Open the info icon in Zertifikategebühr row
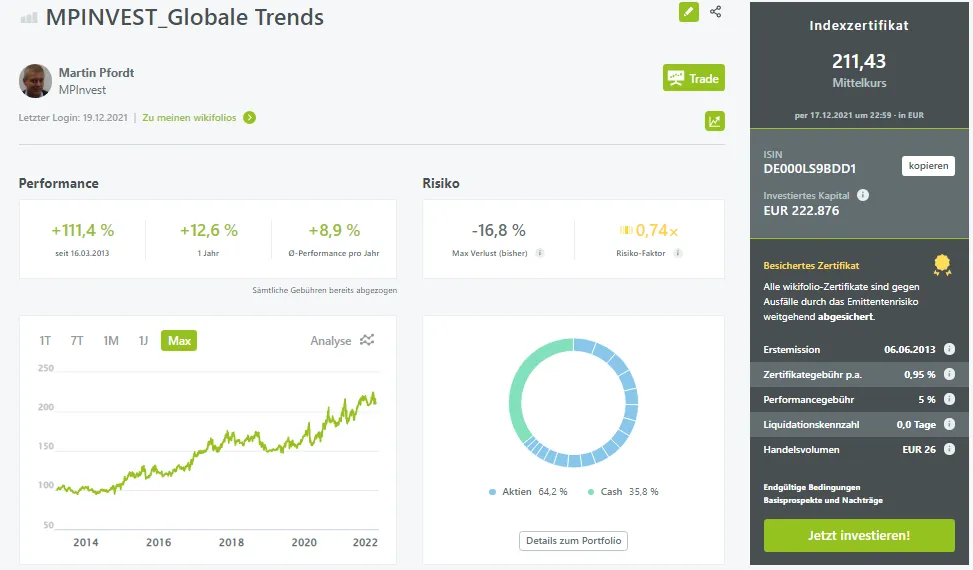 coord(949,374)
